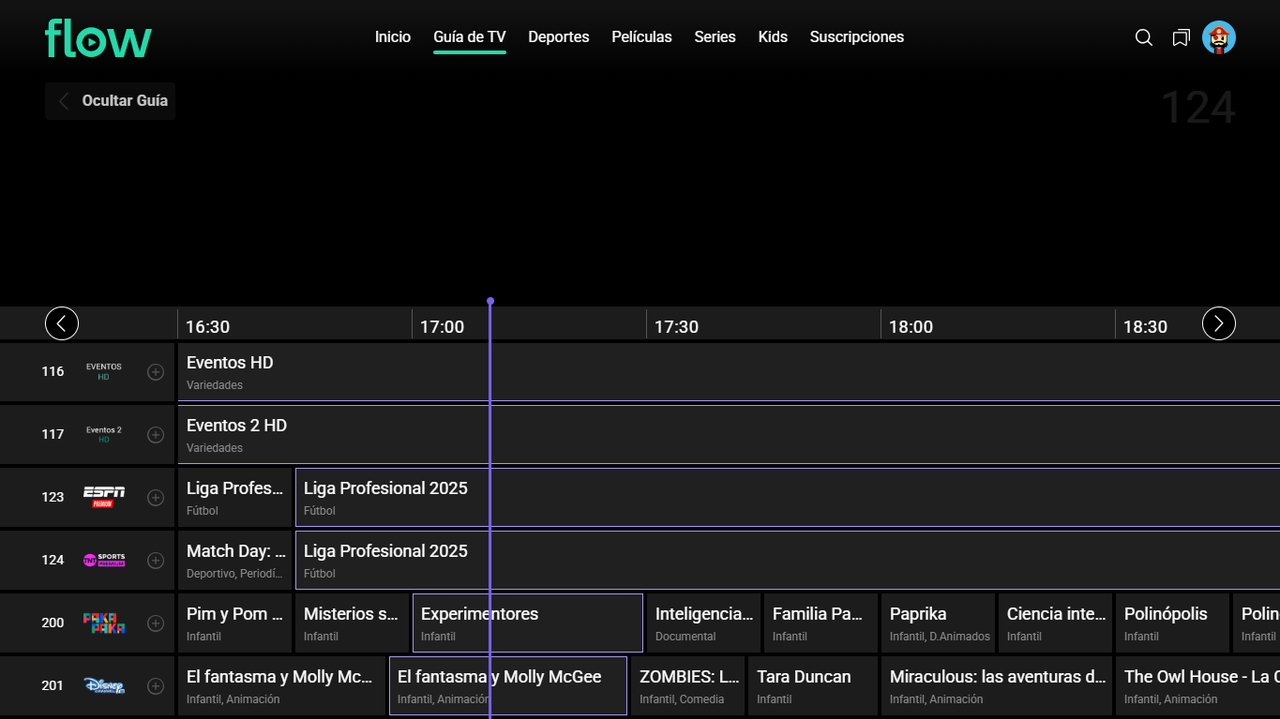
Task: Open Deportes section
Action: [x=559, y=37]
